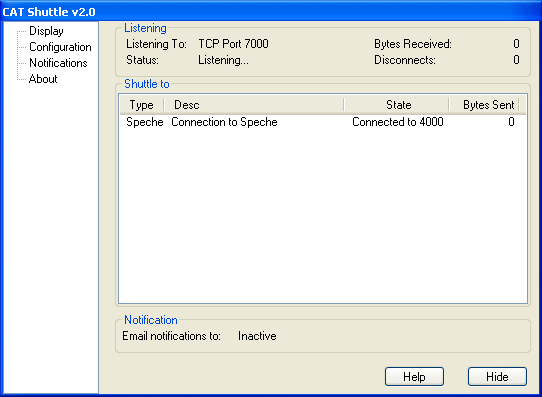
Task: Click the 'Inactive' email notification status
Action: point(257,336)
